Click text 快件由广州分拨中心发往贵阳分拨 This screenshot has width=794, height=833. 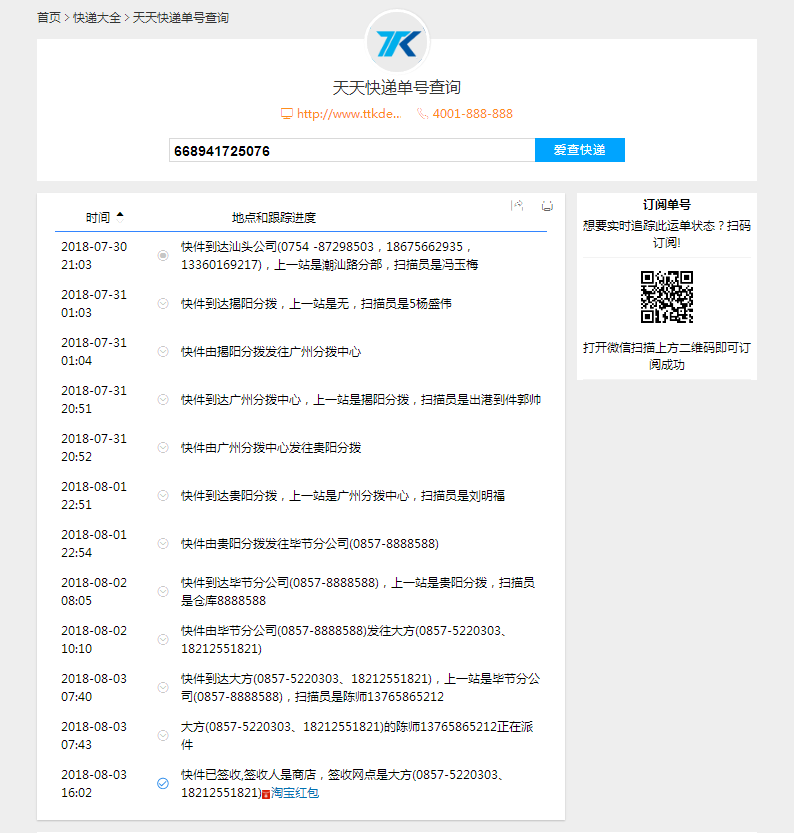(271, 447)
